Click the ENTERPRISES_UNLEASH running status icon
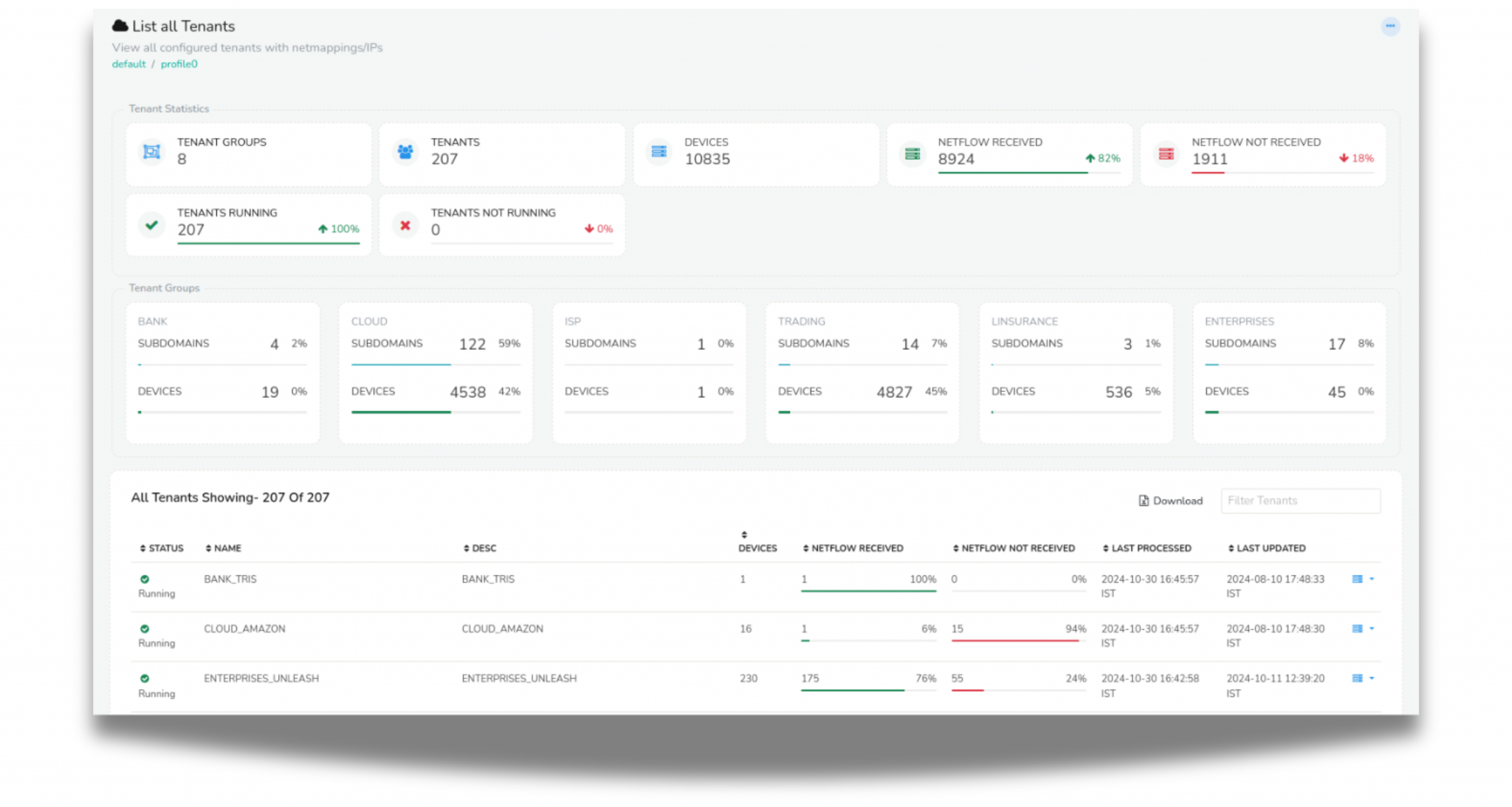Screen dimensions: 1512x807 145,679
